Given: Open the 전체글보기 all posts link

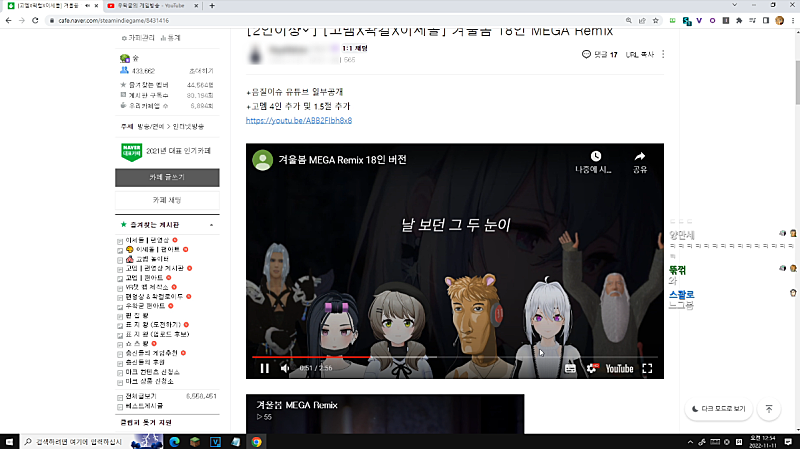Looking at the screenshot, I should click(x=141, y=396).
